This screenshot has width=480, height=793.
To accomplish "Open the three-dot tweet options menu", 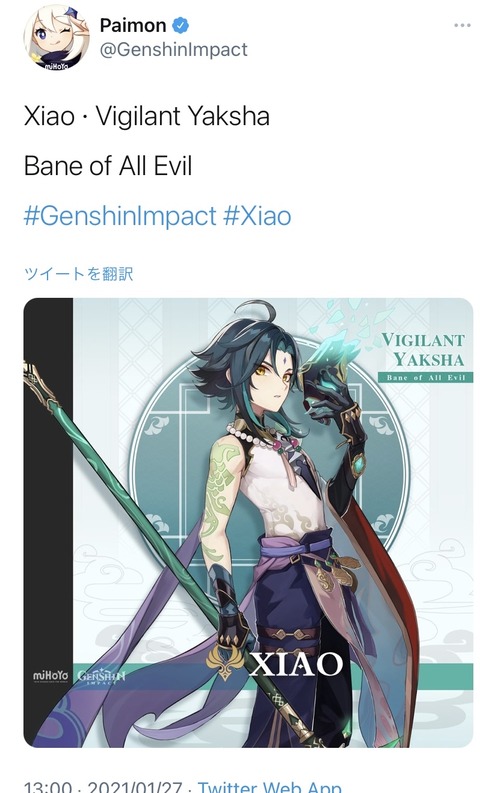I will (462, 25).
